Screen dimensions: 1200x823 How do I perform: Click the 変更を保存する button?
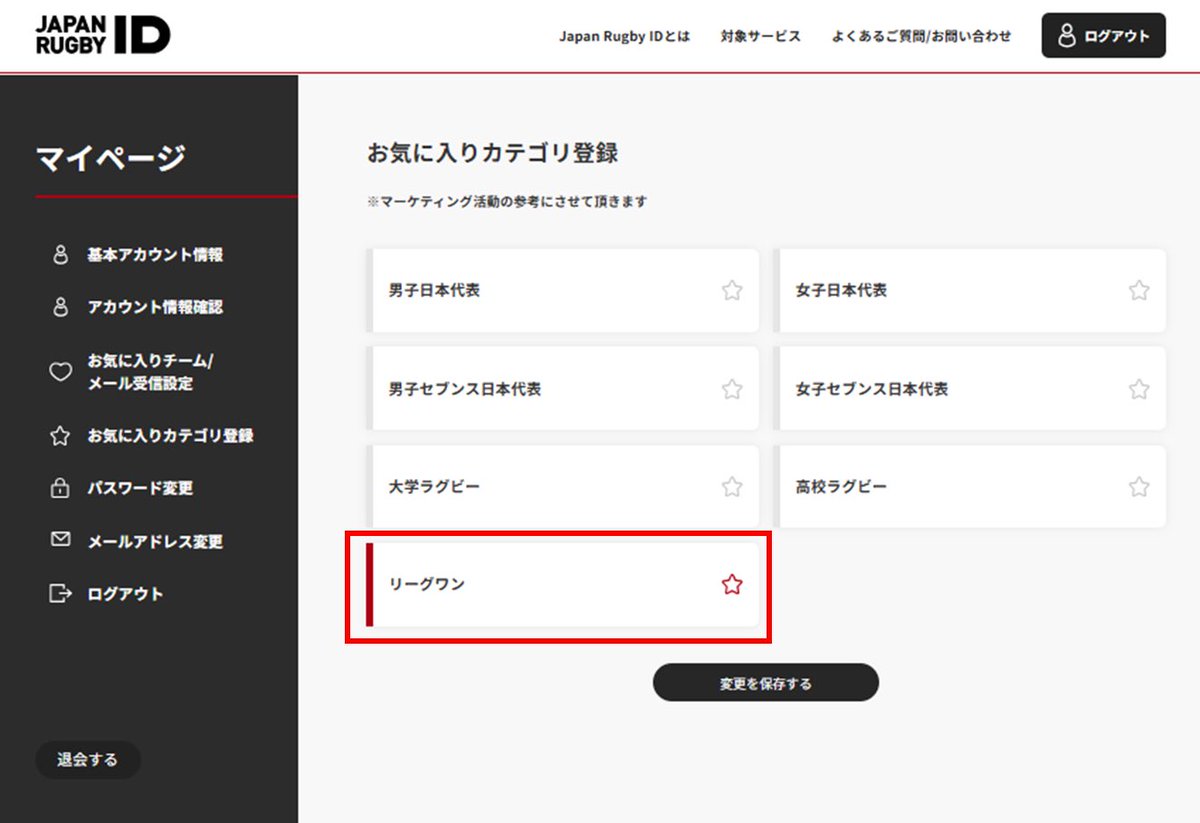click(766, 683)
